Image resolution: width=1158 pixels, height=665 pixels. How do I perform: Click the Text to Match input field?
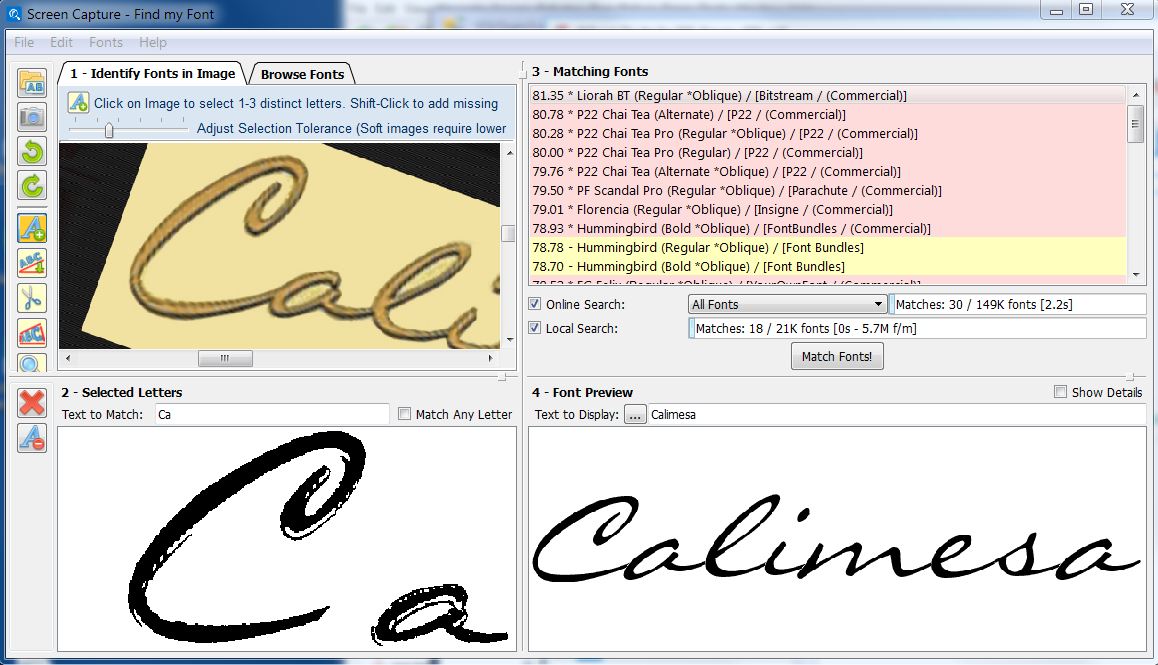tap(272, 415)
